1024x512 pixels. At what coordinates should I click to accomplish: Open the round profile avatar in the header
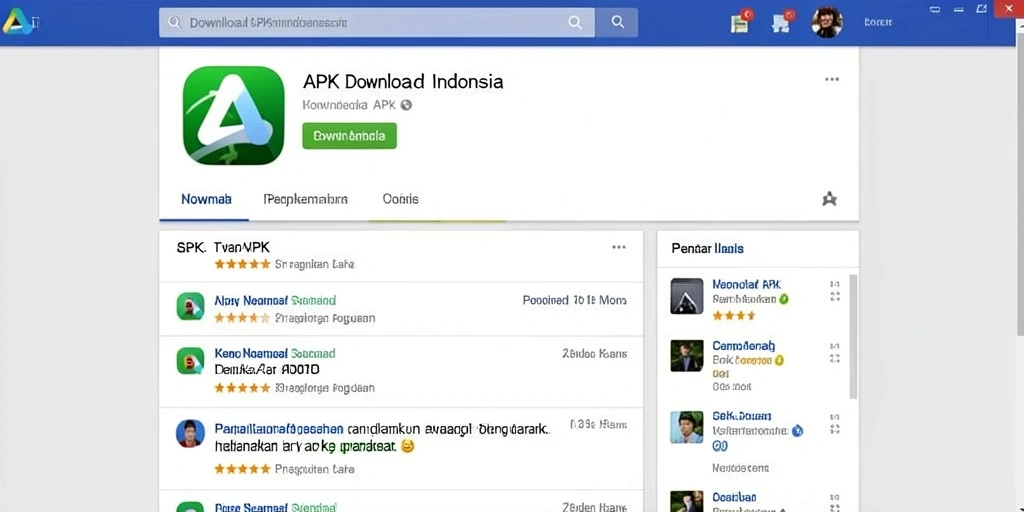827,22
